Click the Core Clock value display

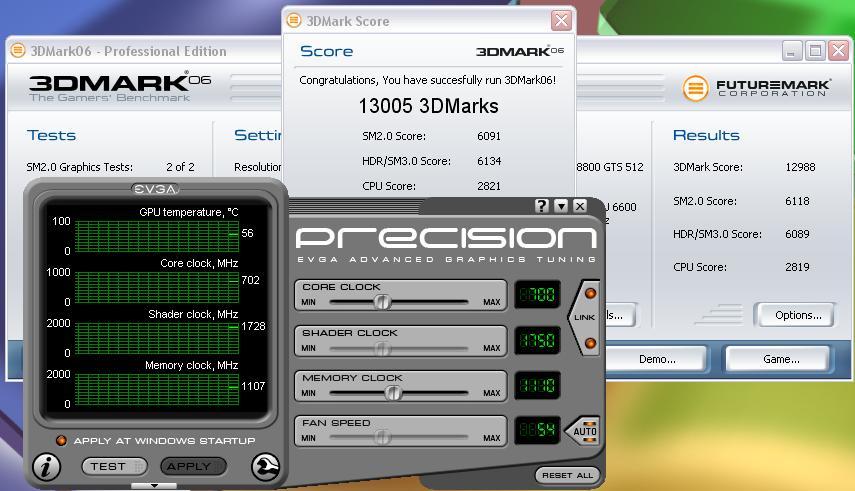537,295
